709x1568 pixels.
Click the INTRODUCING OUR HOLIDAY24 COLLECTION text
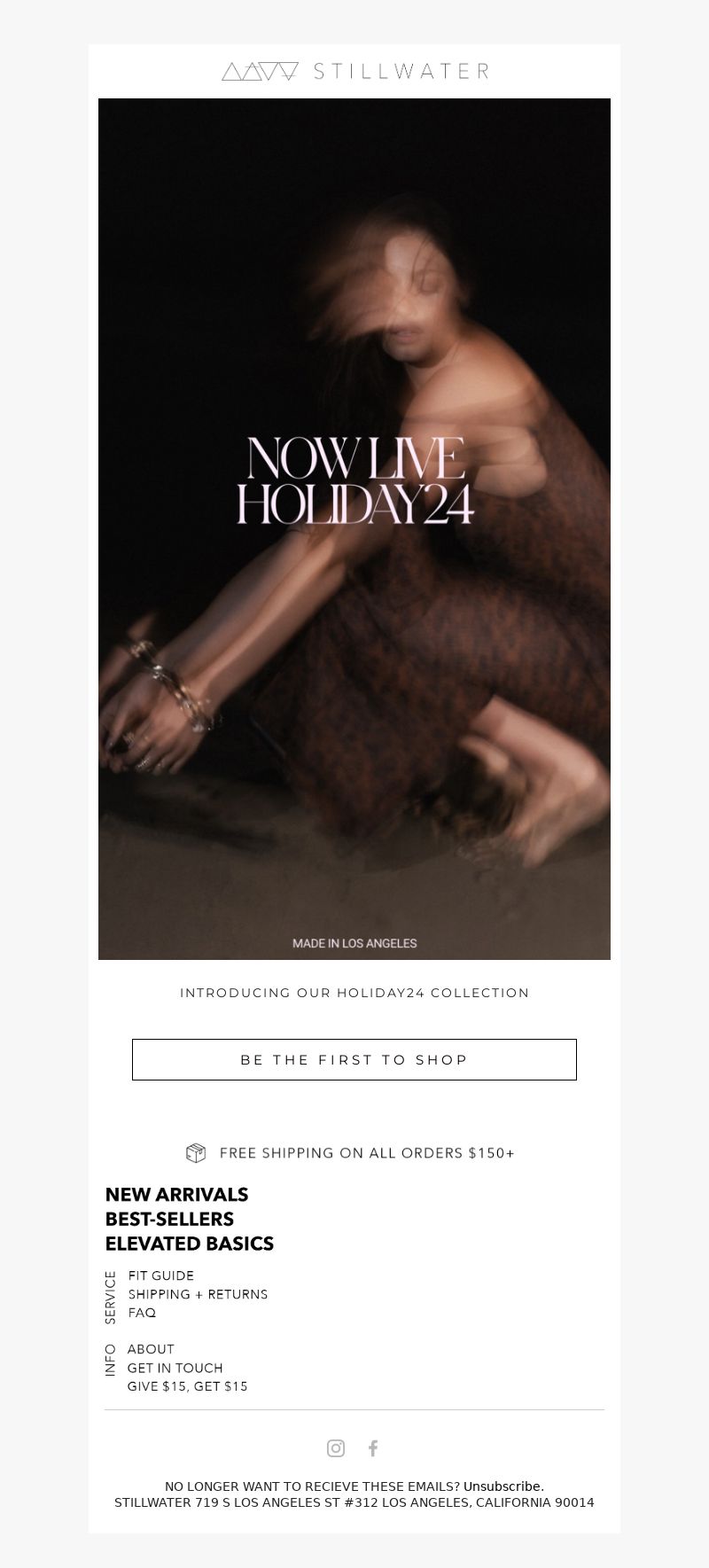point(354,993)
